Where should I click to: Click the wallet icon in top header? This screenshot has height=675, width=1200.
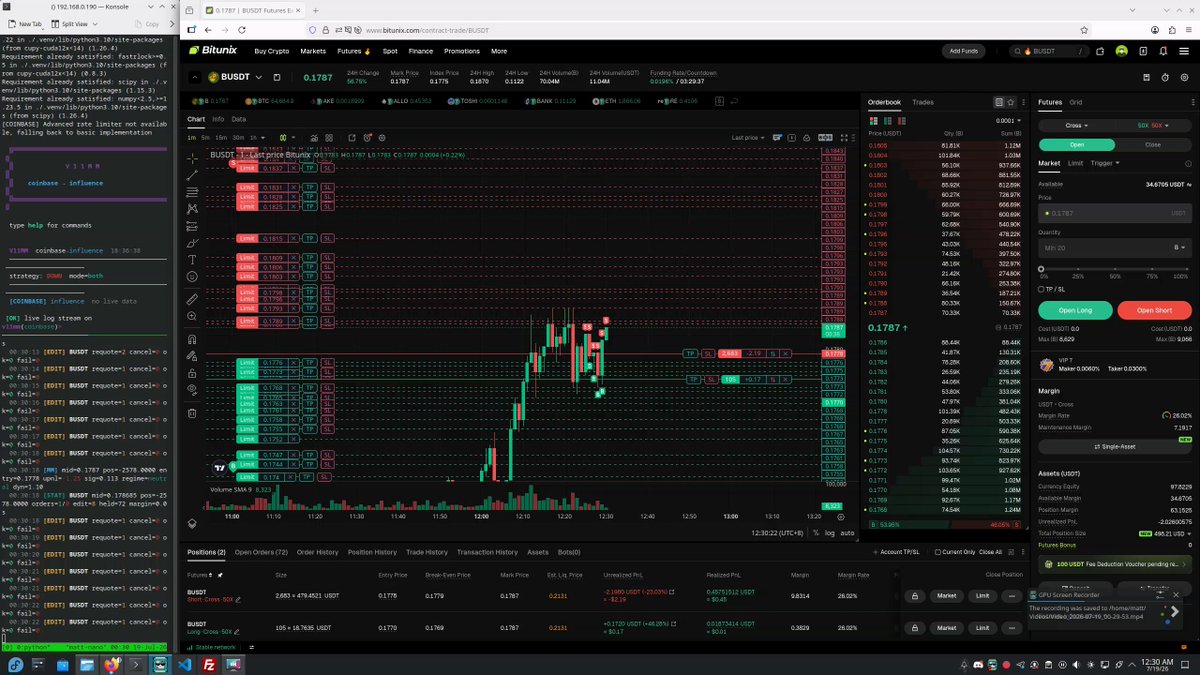1100,51
